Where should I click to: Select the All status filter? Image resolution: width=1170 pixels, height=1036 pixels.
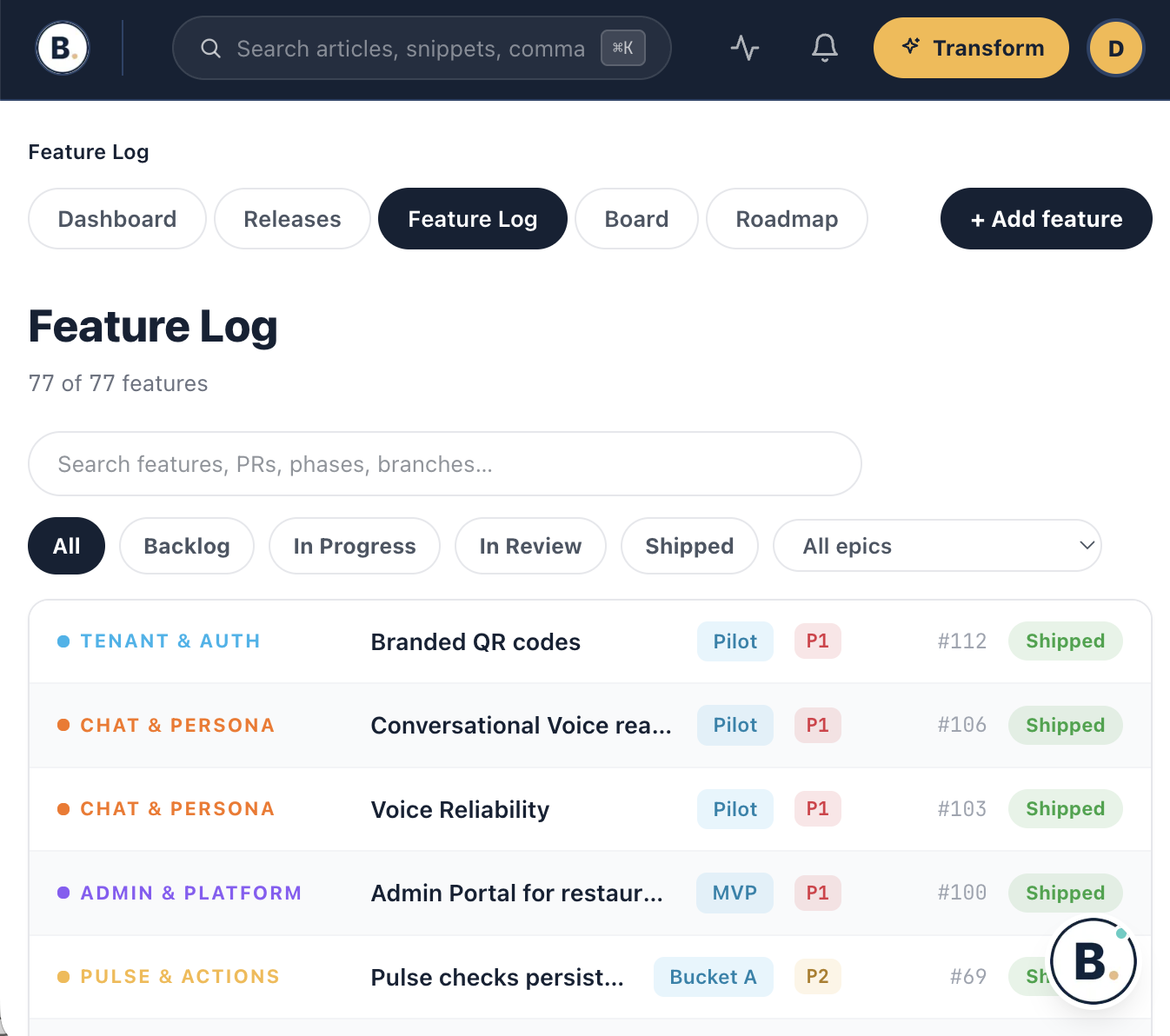point(67,546)
